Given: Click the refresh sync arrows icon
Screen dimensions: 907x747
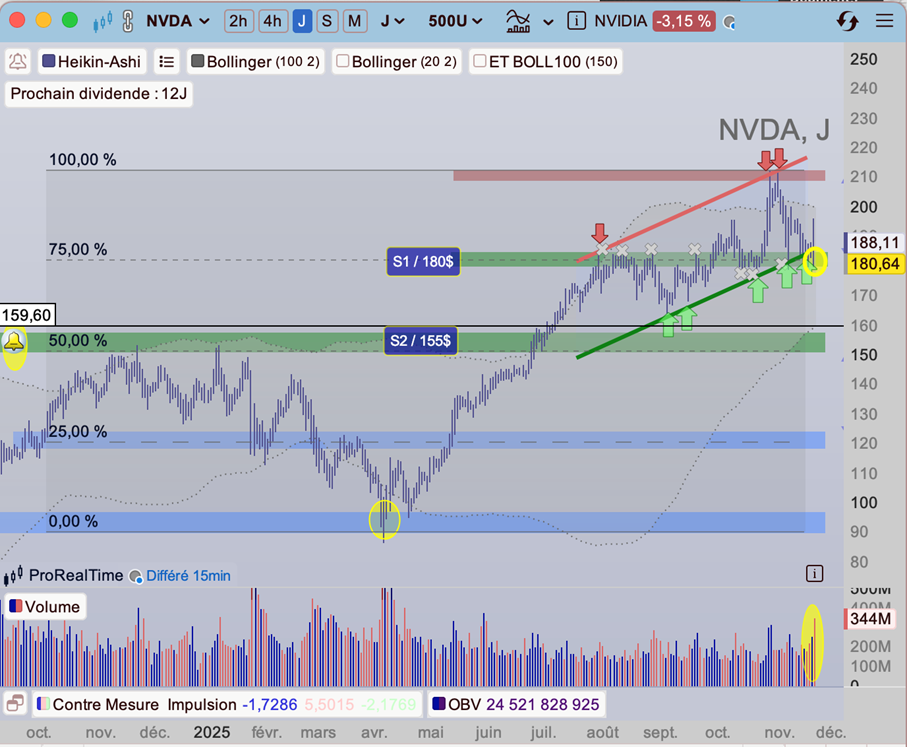Looking at the screenshot, I should pyautogui.click(x=847, y=21).
